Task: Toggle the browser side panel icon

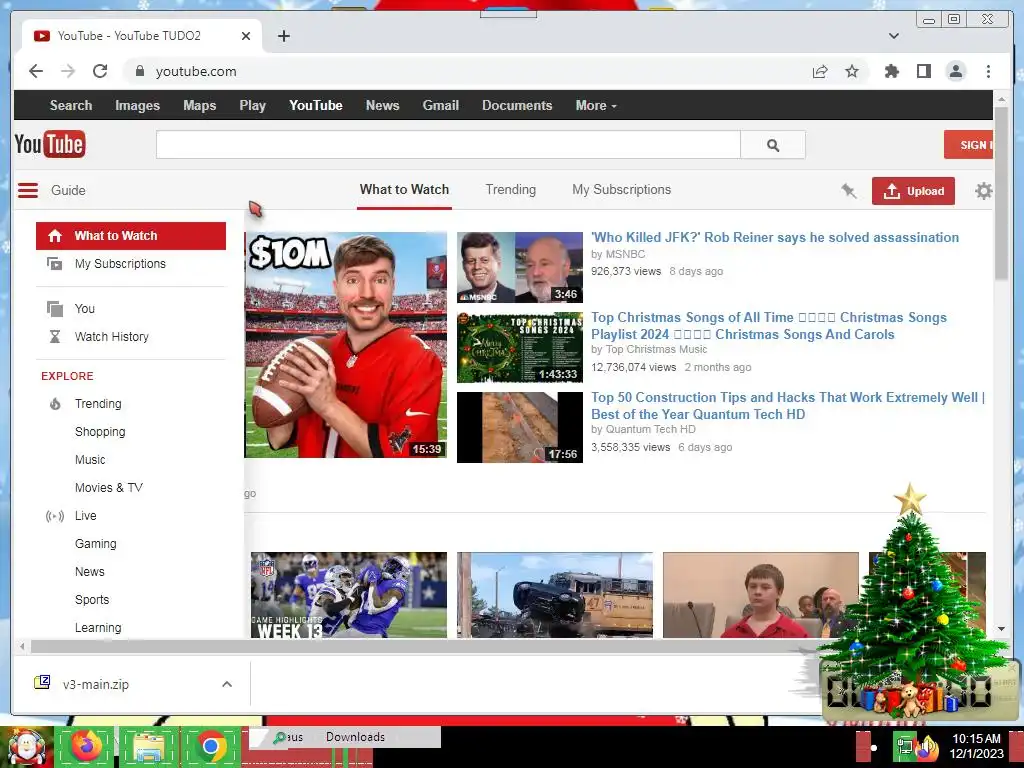Action: [x=923, y=71]
